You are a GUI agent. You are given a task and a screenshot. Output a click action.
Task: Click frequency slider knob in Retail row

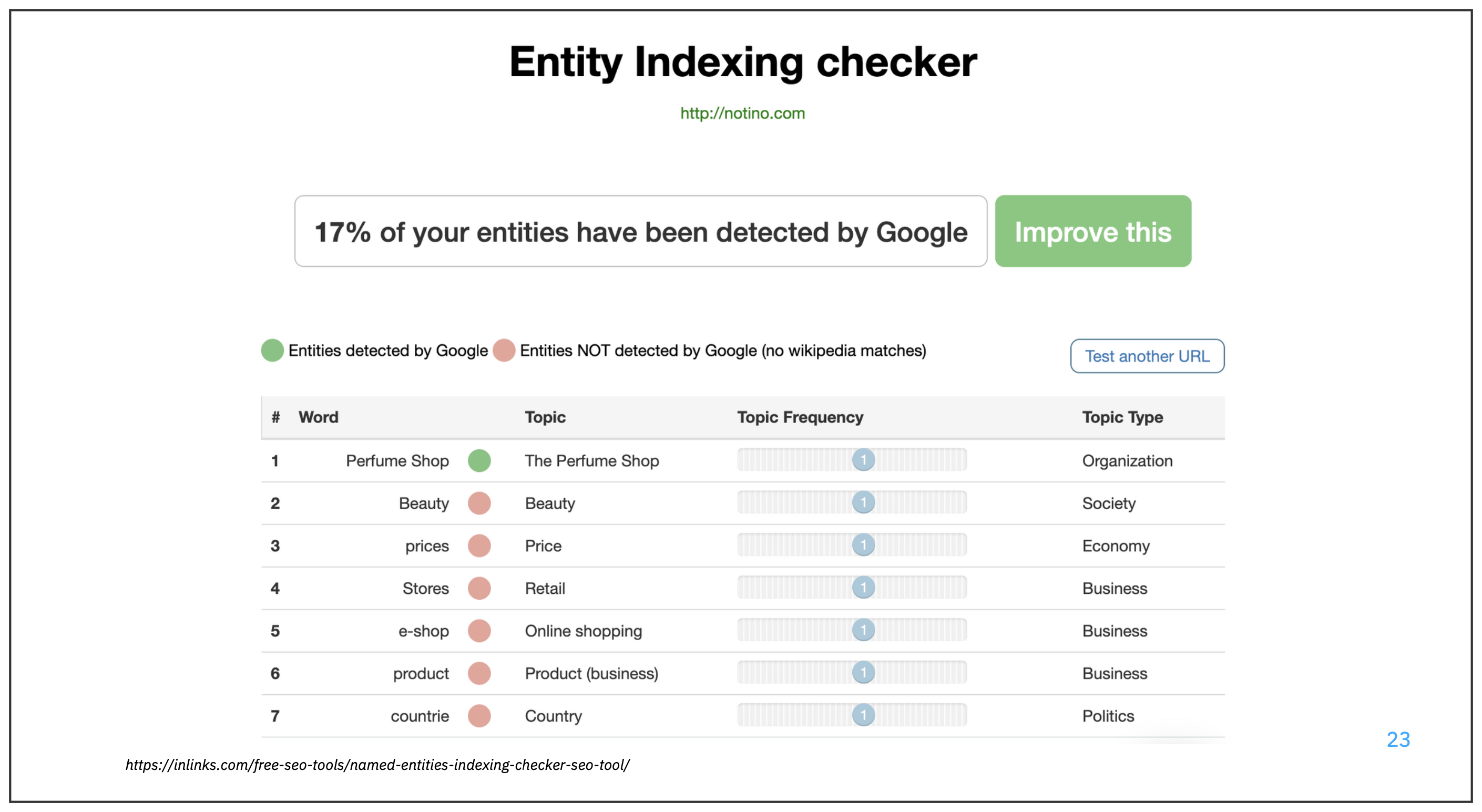(x=863, y=587)
